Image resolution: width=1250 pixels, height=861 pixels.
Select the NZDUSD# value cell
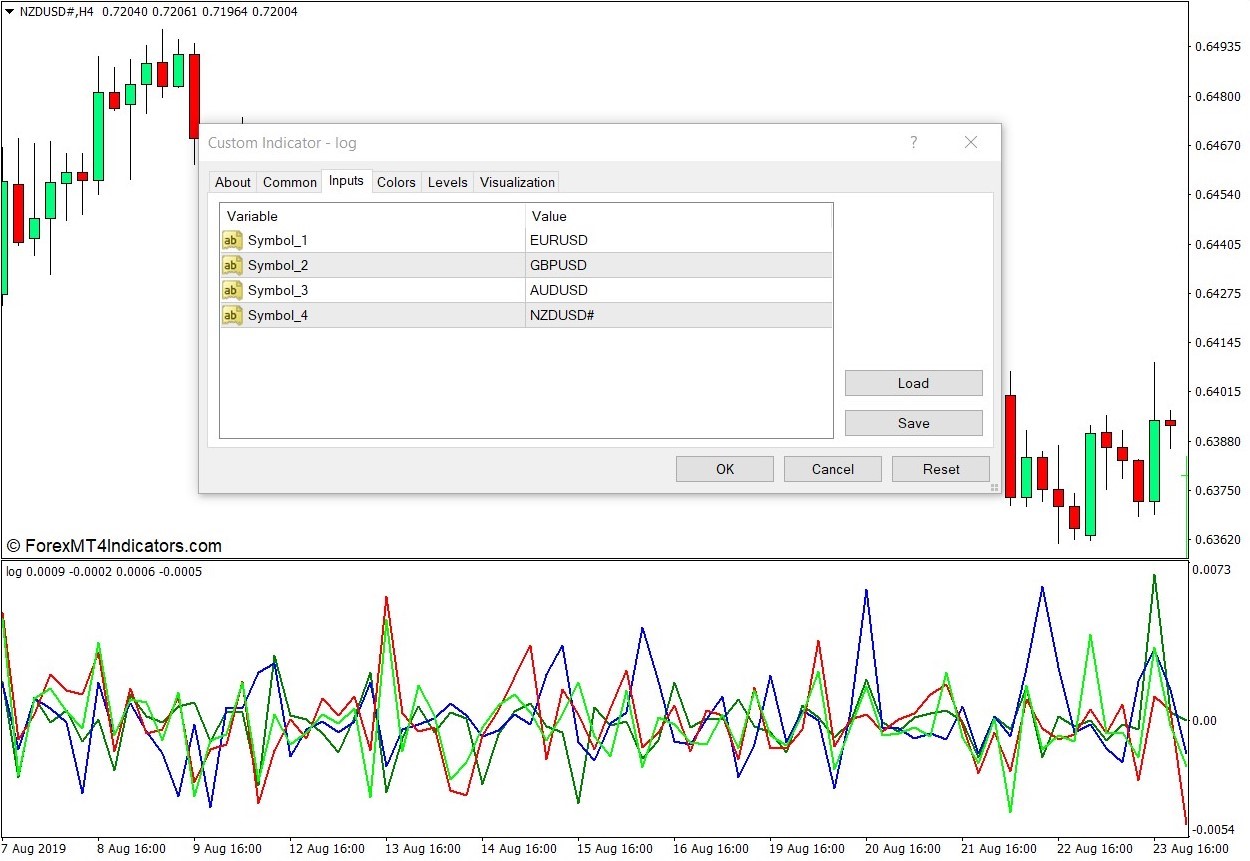(679, 315)
